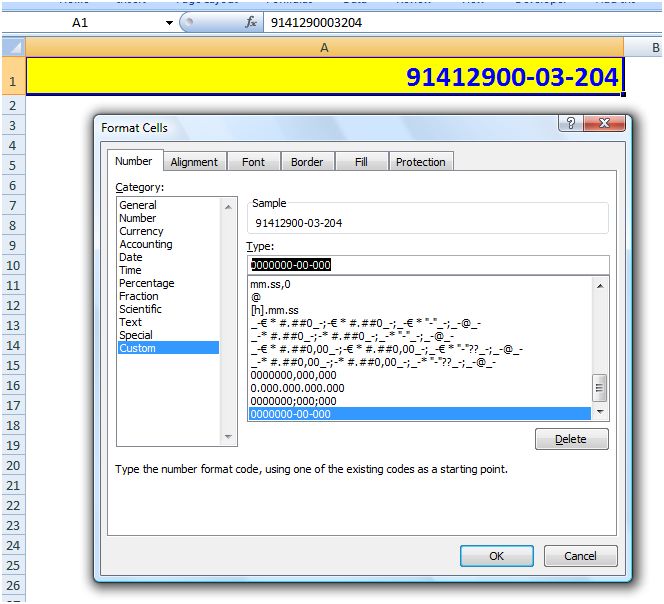Image resolution: width=664 pixels, height=604 pixels.
Task: Choose the Text category
Action: 130,322
